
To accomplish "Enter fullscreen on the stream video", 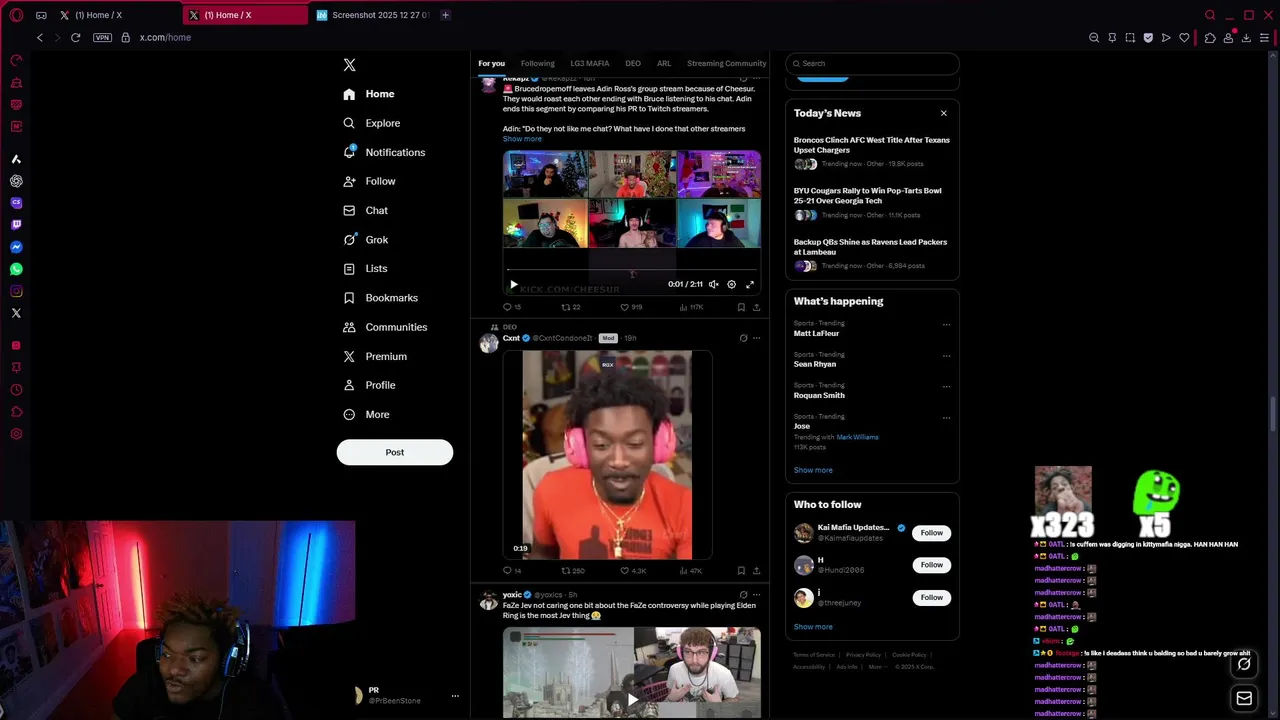I will (x=750, y=284).
